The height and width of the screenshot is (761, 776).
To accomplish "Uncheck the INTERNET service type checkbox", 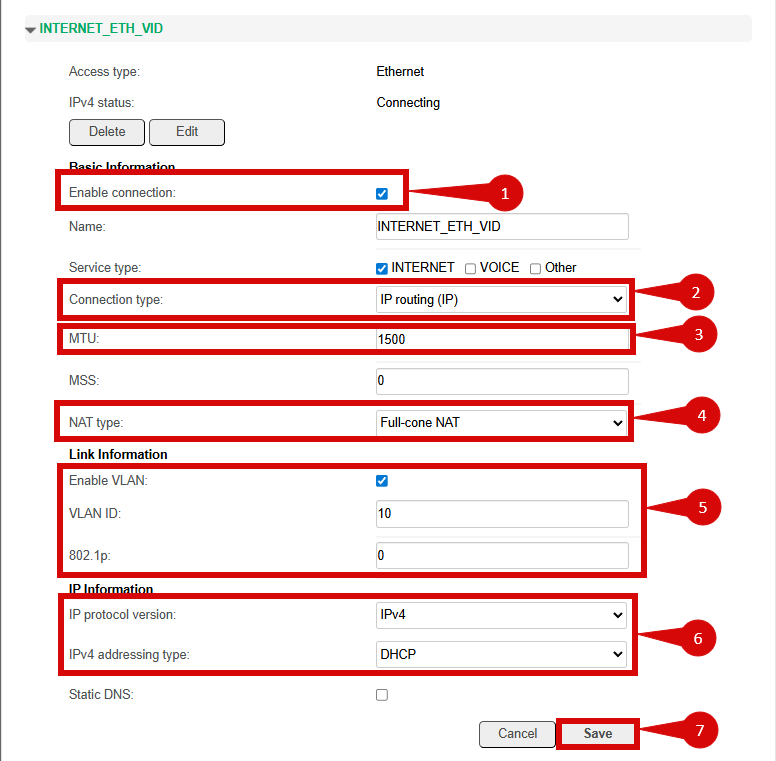I will 382,268.
